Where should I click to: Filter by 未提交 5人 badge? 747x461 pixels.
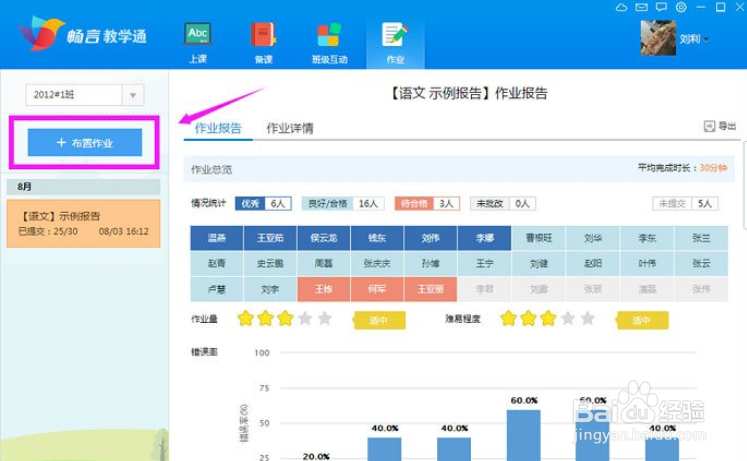685,204
